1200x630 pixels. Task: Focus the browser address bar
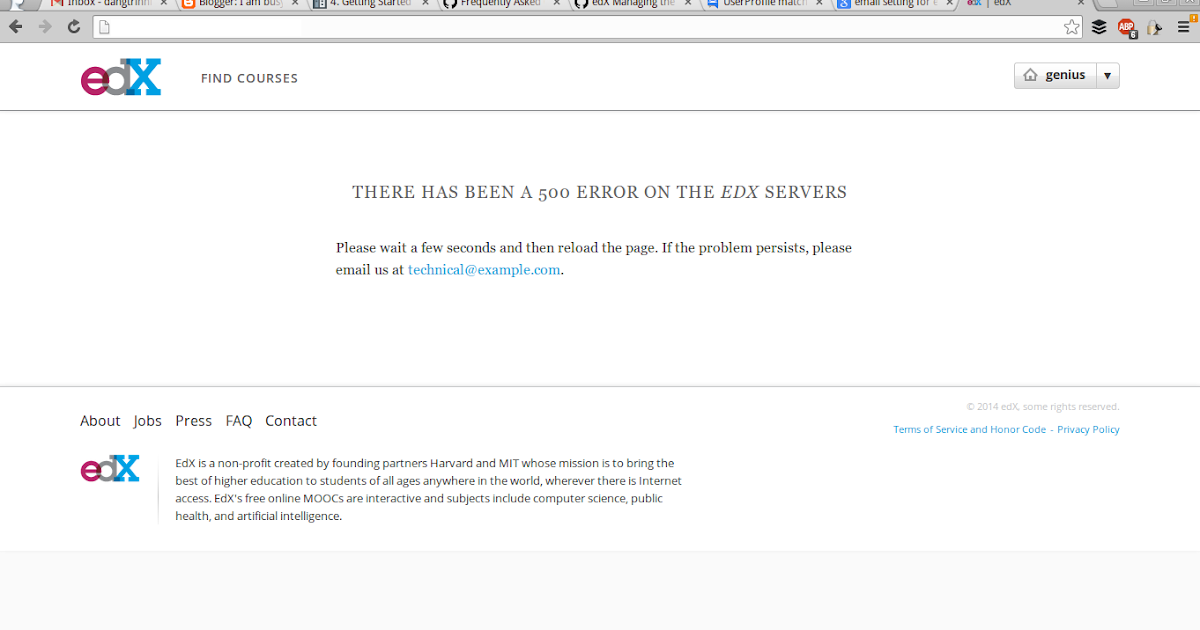pos(590,27)
